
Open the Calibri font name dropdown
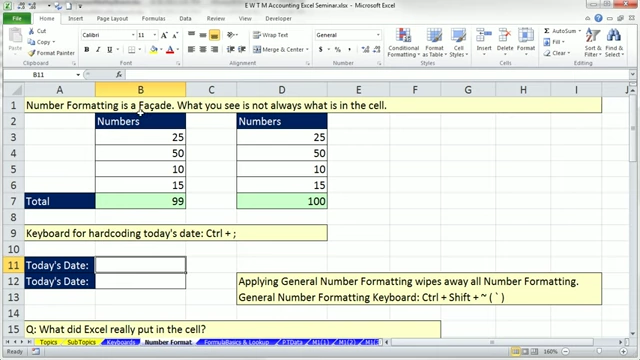point(133,35)
